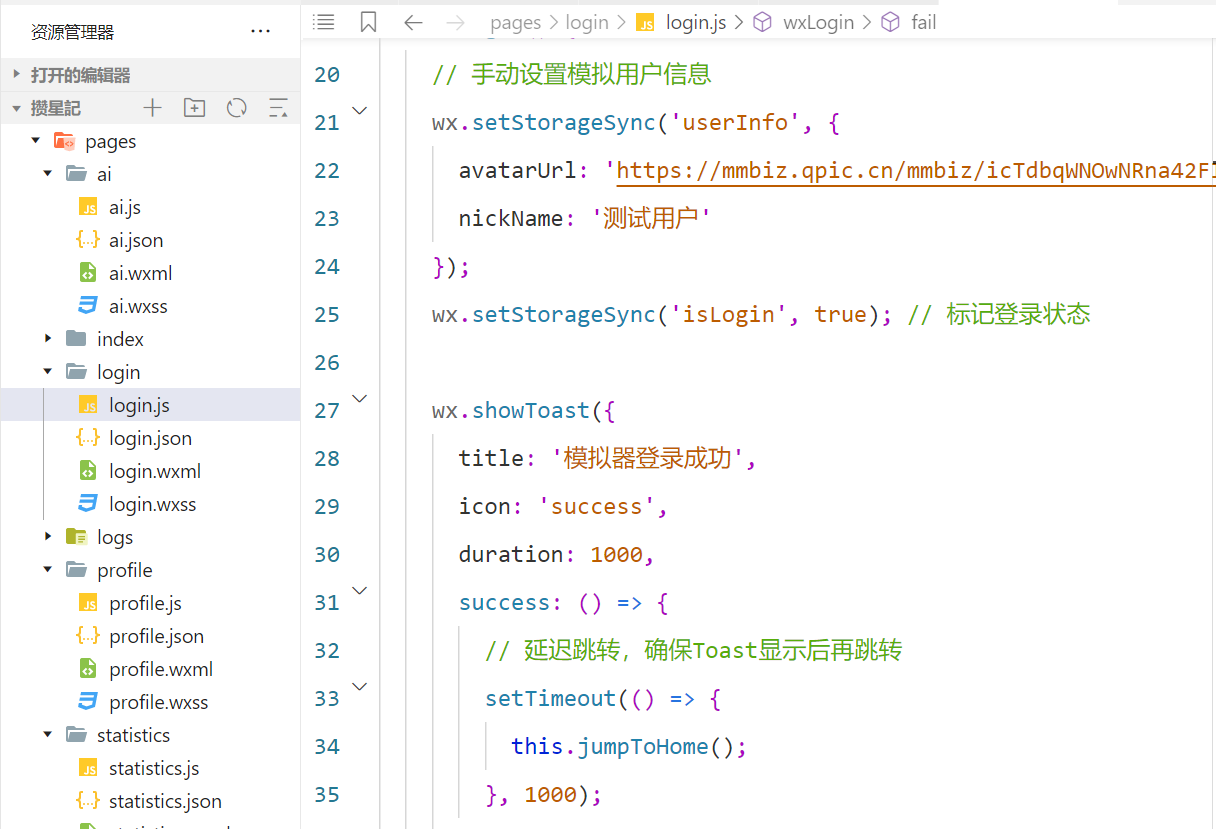The height and width of the screenshot is (829, 1216).
Task: Click the WXML icon of login.wxml
Action: pos(88,471)
